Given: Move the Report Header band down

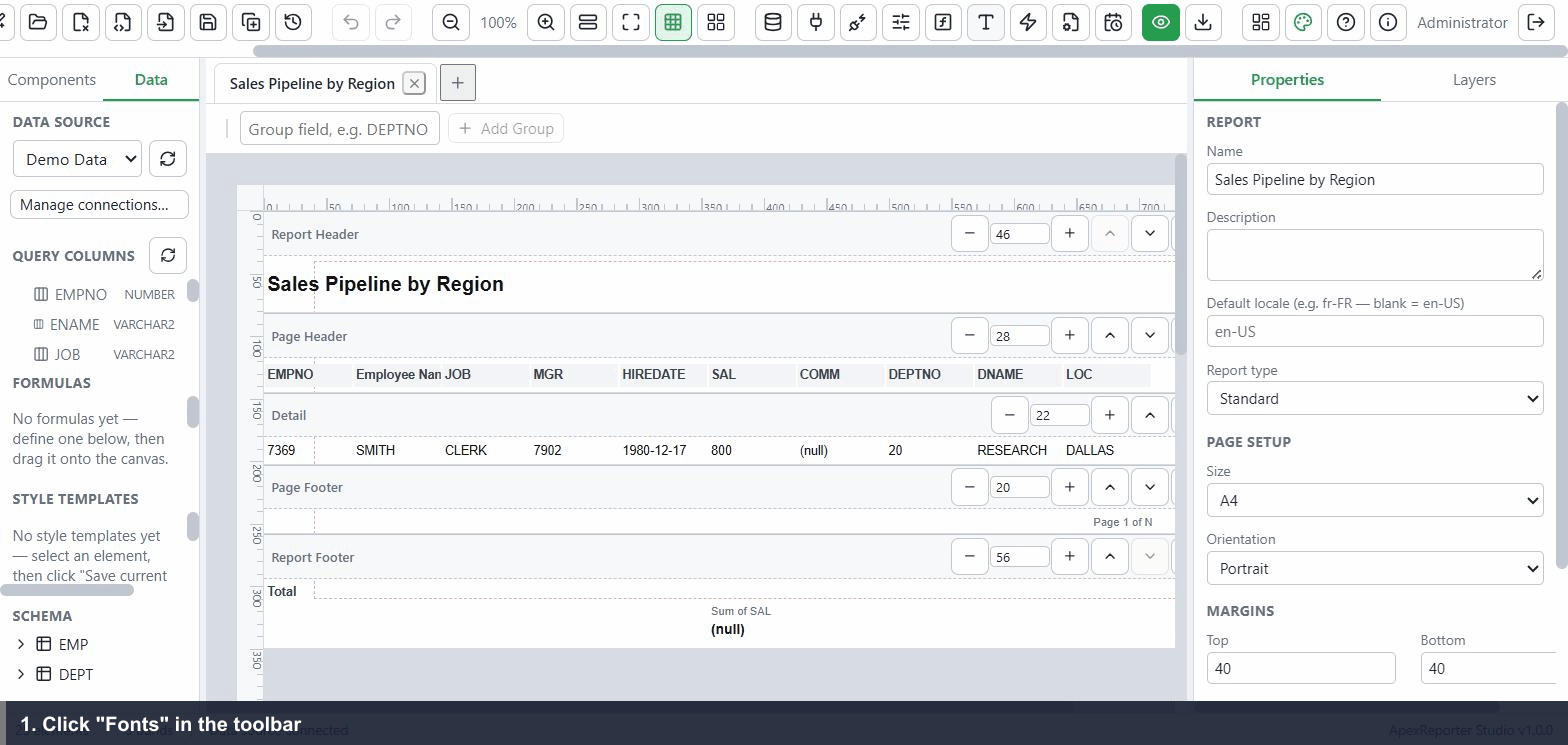Looking at the screenshot, I should (1150, 233).
